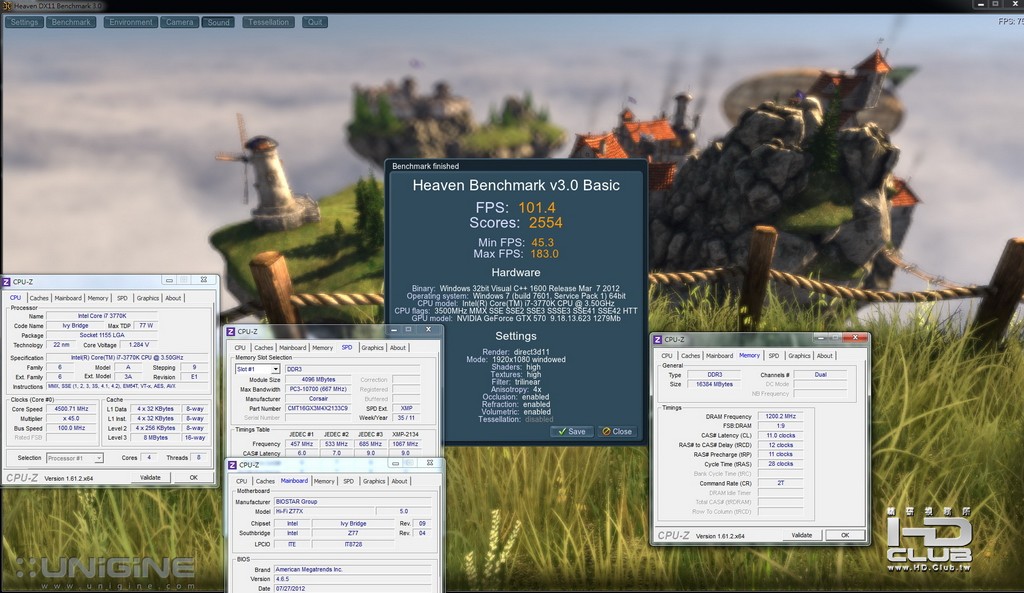Open the Tessellation menu in Heaven toolbar

coord(268,22)
